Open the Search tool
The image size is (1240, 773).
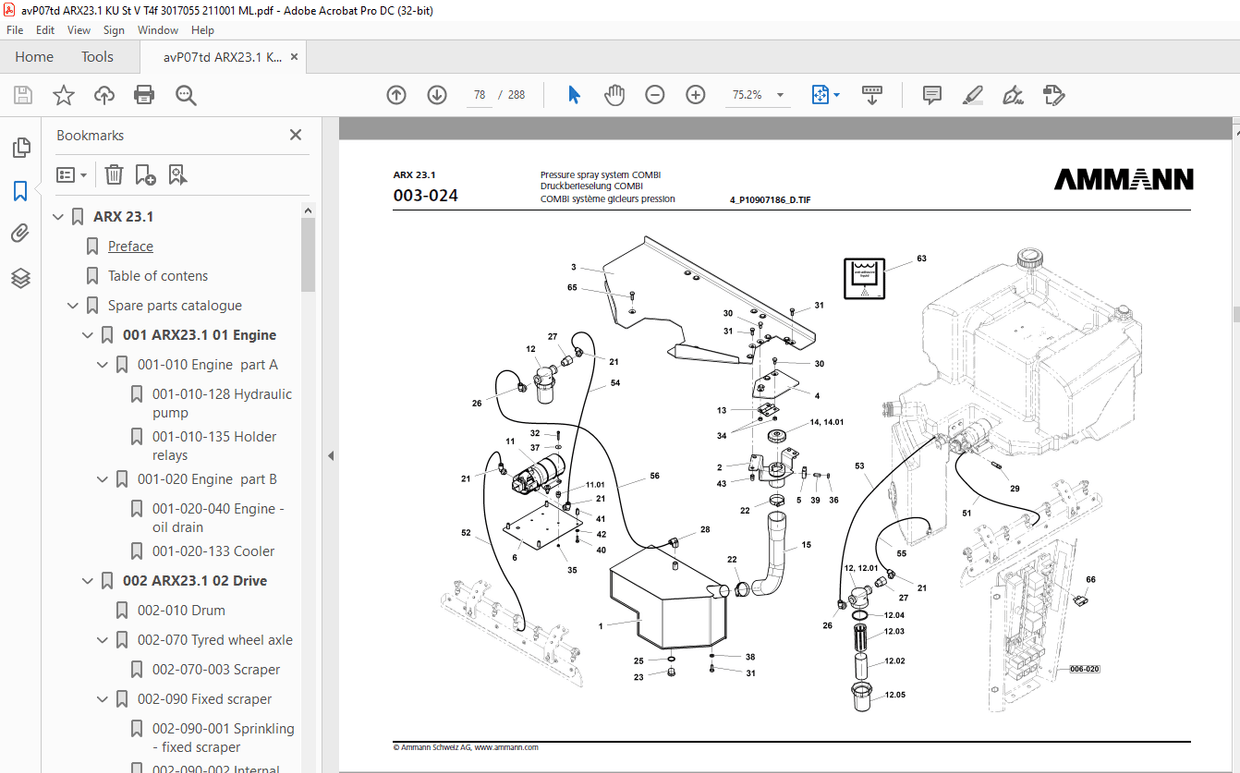(185, 94)
